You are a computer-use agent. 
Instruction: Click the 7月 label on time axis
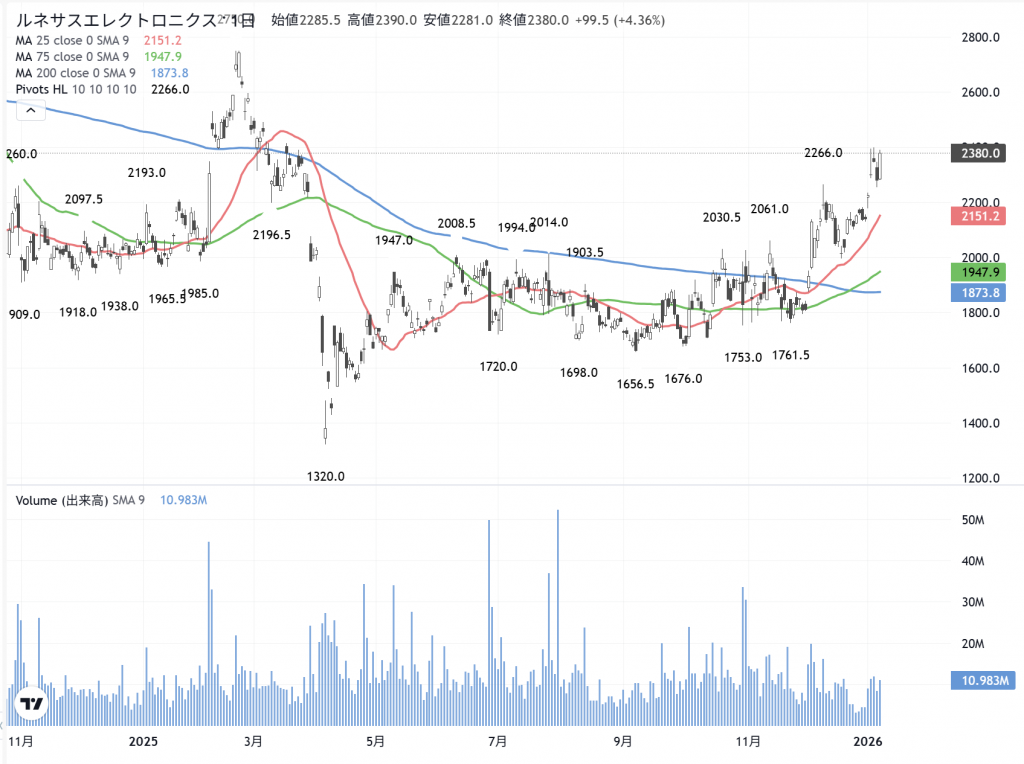click(x=497, y=741)
